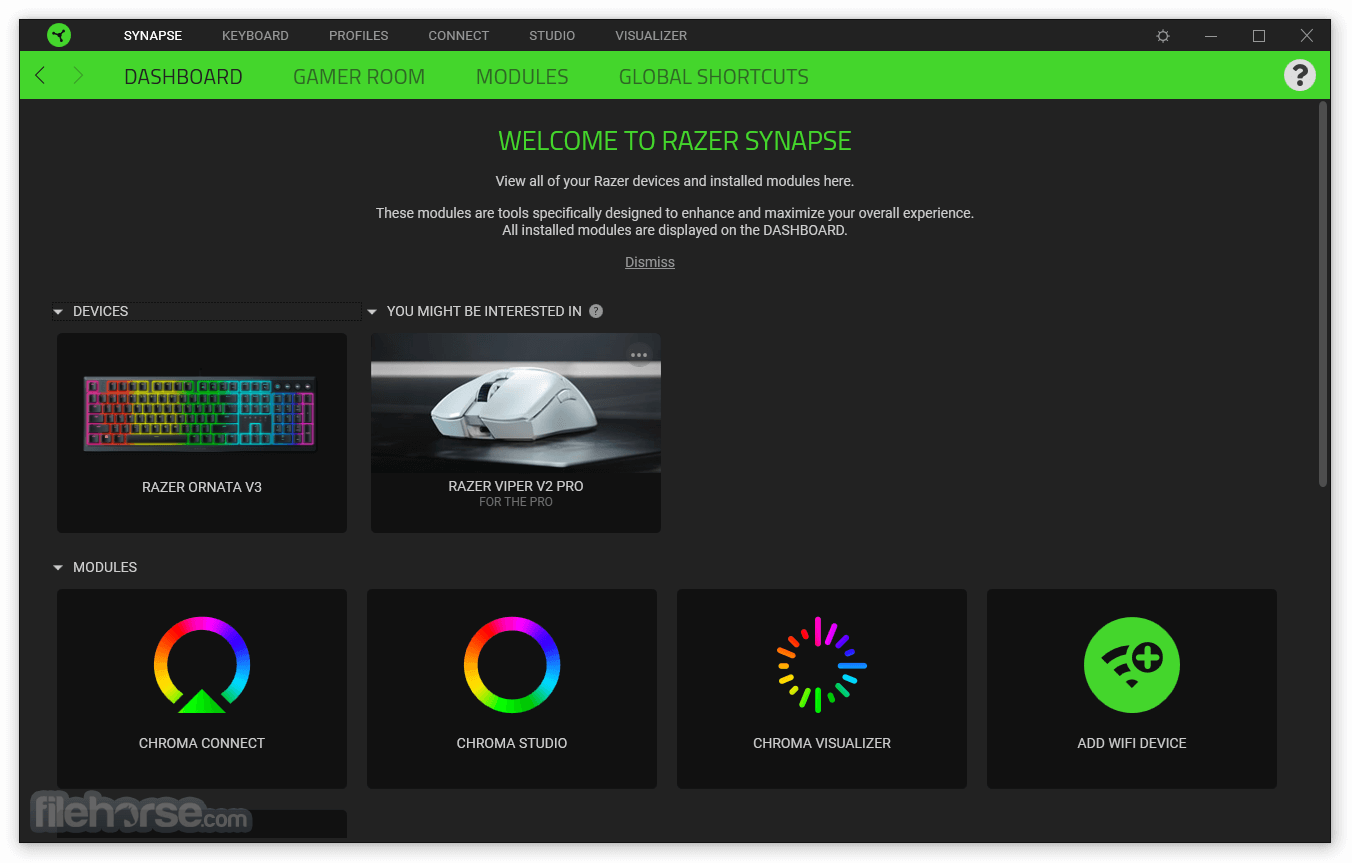Viewport: 1352px width, 863px height.
Task: Open the settings gear icon
Action: 1163,36
